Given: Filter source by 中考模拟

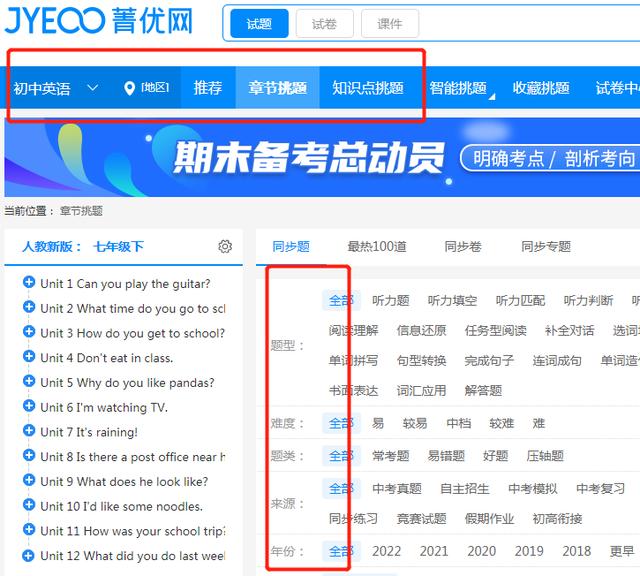Looking at the screenshot, I should 533,488.
